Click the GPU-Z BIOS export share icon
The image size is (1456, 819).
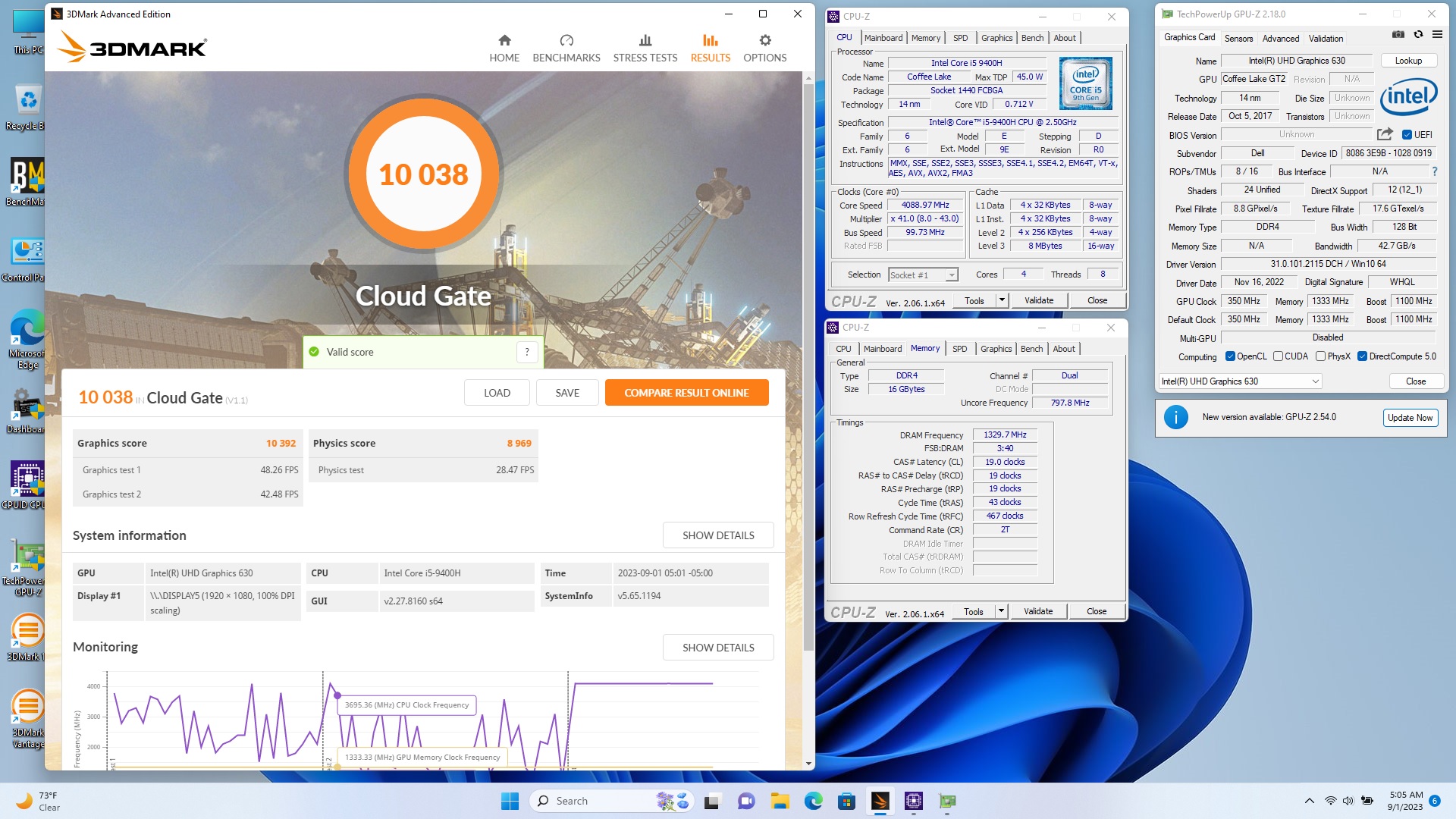pyautogui.click(x=1385, y=134)
